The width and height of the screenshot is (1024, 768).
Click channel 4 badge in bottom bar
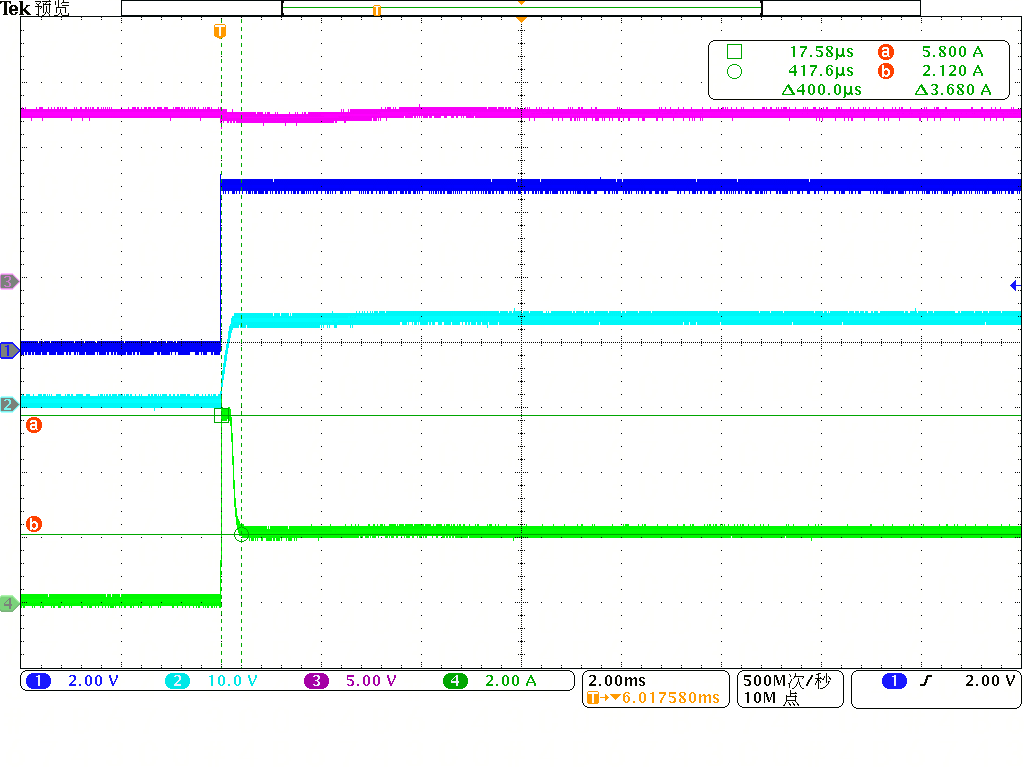(x=455, y=680)
